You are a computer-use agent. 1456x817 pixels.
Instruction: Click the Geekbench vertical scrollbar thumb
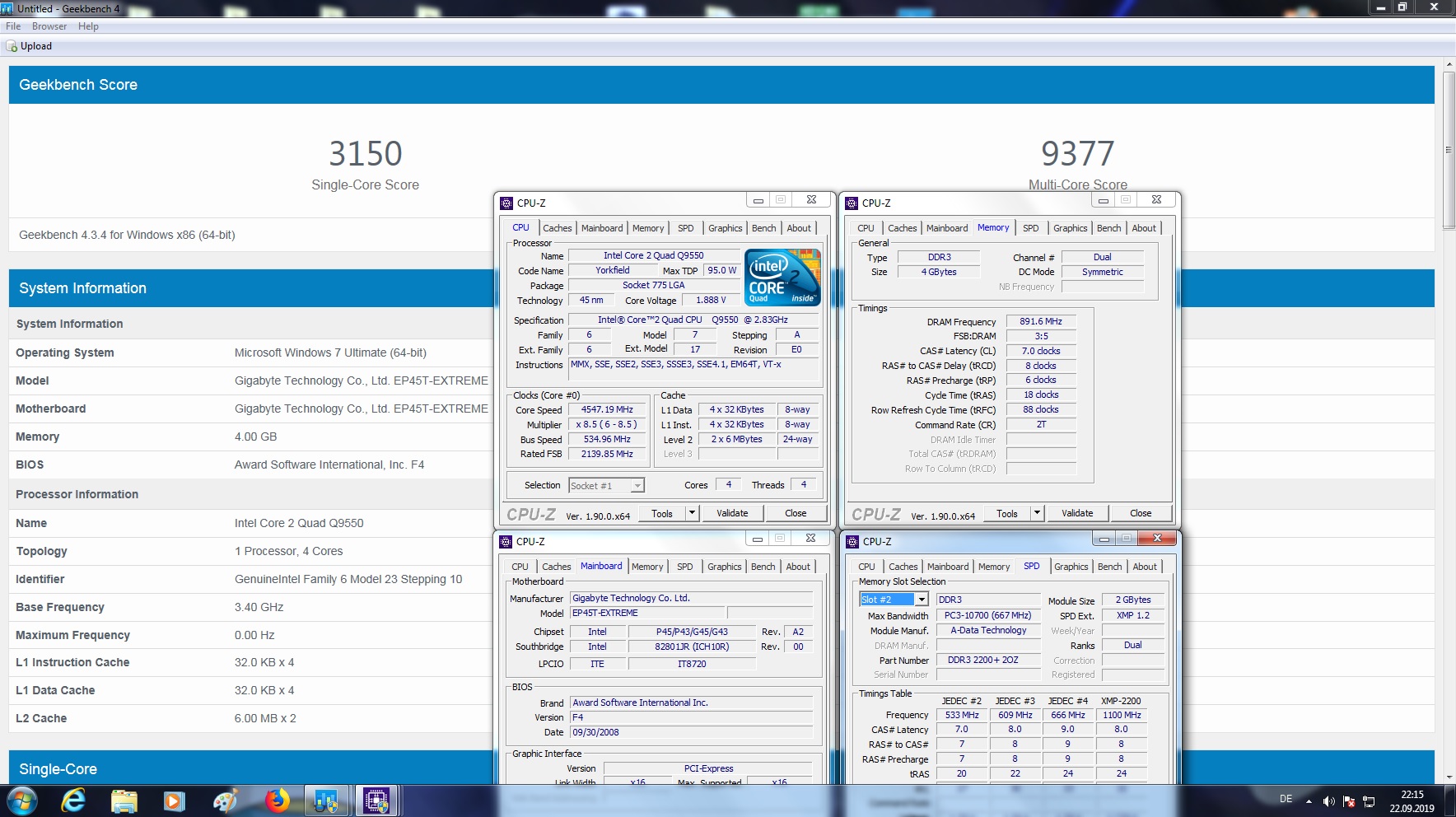click(x=1449, y=150)
